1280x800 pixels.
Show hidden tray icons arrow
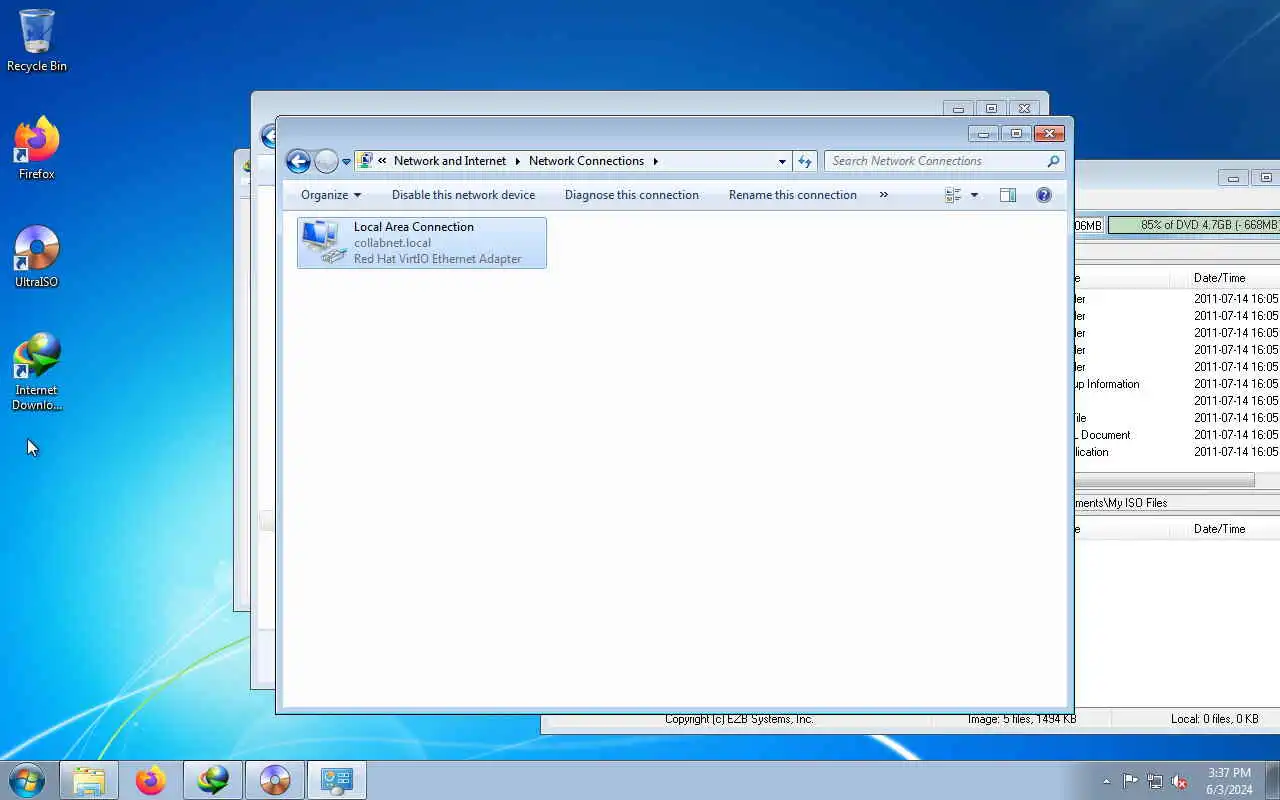[1106, 781]
